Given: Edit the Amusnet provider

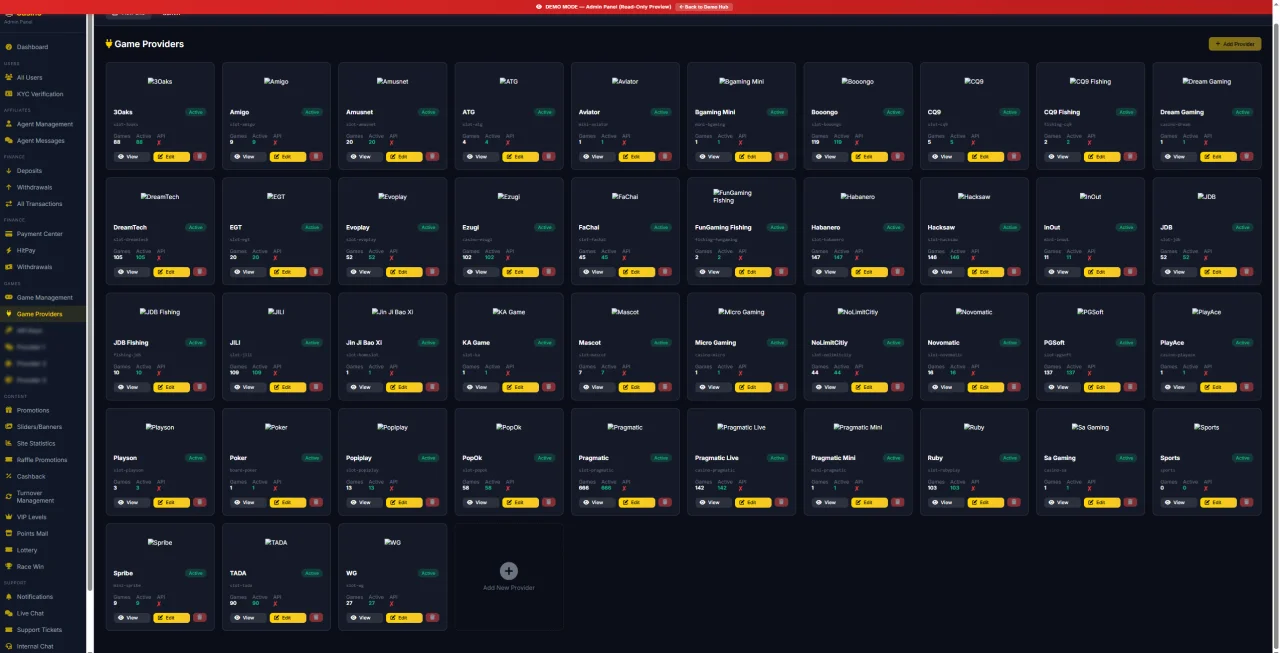Looking at the screenshot, I should pos(404,156).
